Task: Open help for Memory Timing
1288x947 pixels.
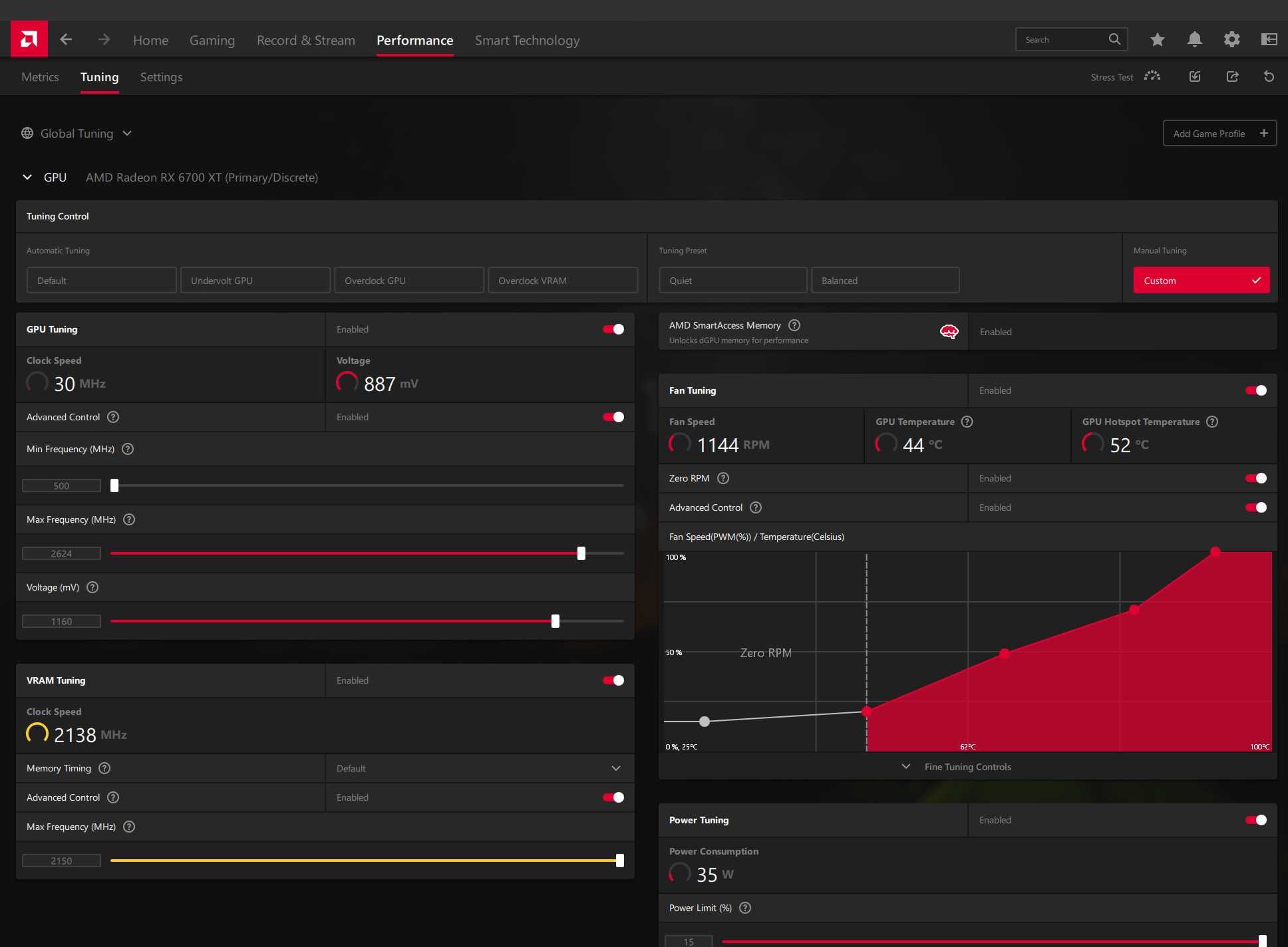Action: point(104,768)
